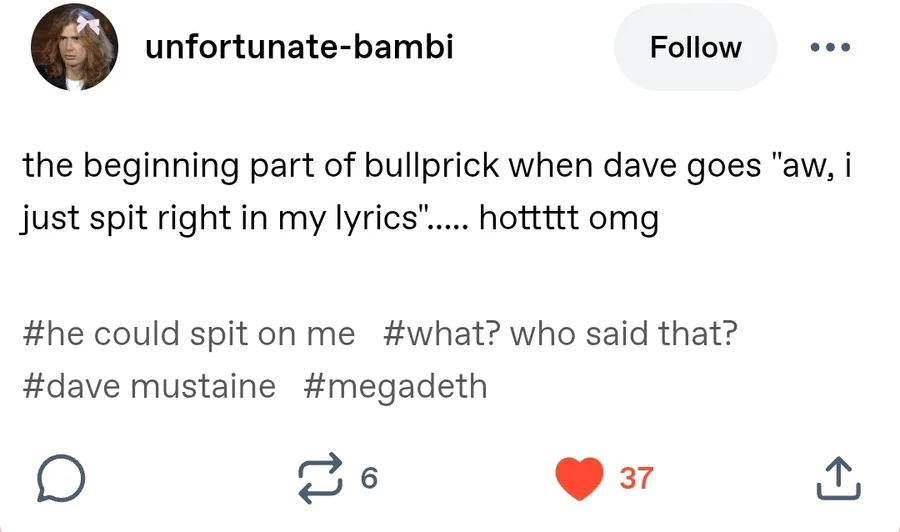Open the #he could spit on me tag
The height and width of the screenshot is (532, 900).
click(188, 334)
